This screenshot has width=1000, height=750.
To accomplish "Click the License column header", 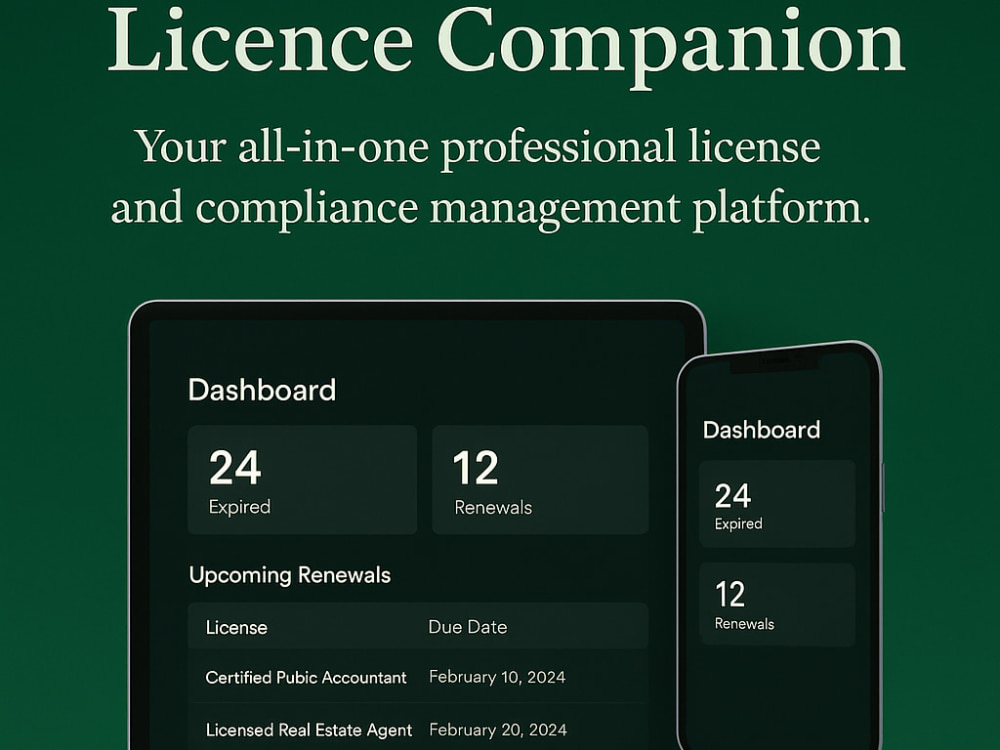I will tap(236, 628).
